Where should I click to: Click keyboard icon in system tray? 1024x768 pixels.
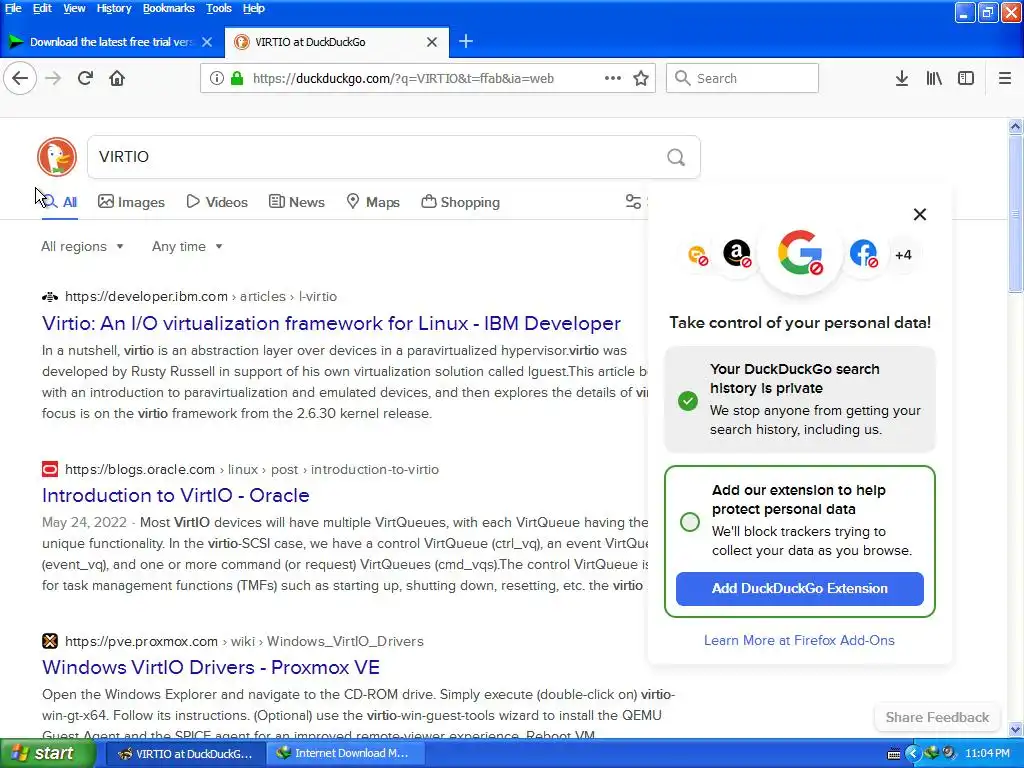coord(894,754)
